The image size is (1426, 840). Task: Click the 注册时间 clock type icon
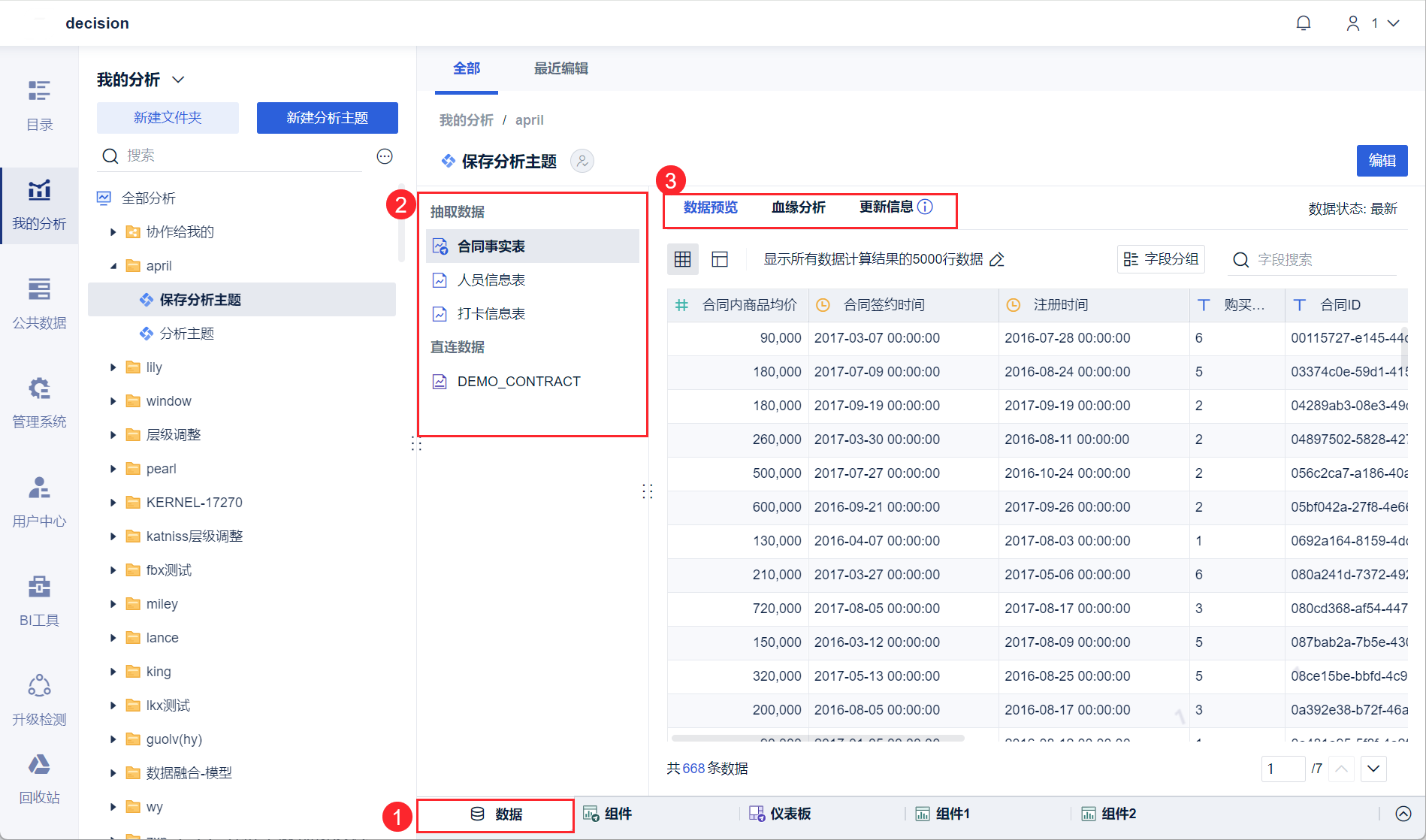click(x=1014, y=305)
